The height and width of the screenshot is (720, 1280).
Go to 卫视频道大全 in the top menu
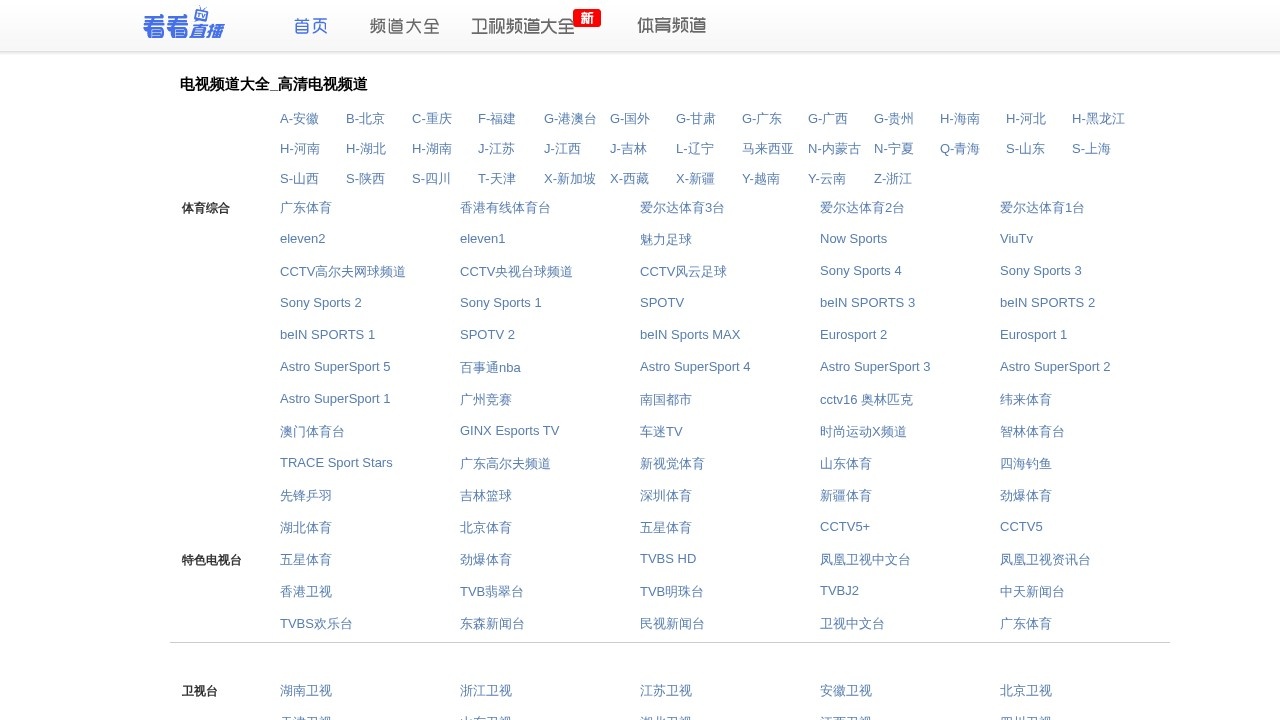point(523,27)
